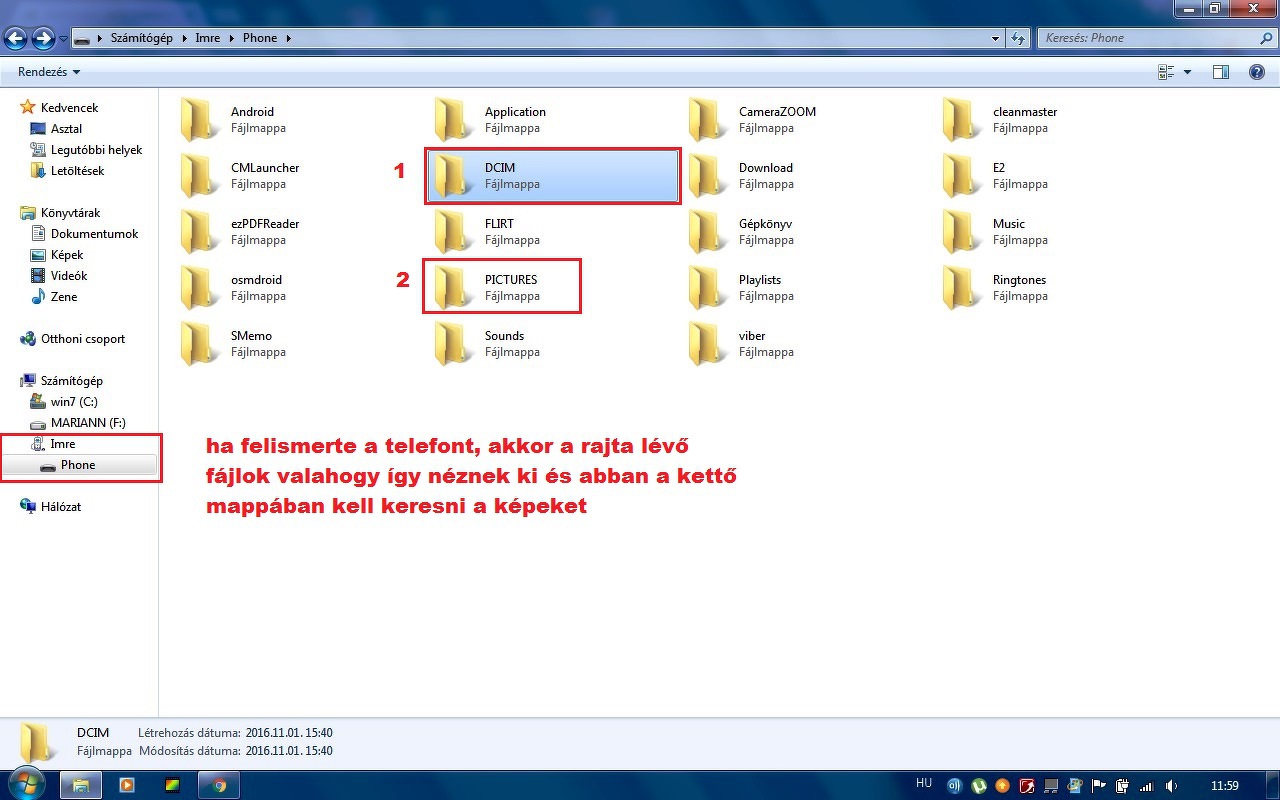Select the FLIRT folder
The image size is (1280, 800).
click(490, 232)
